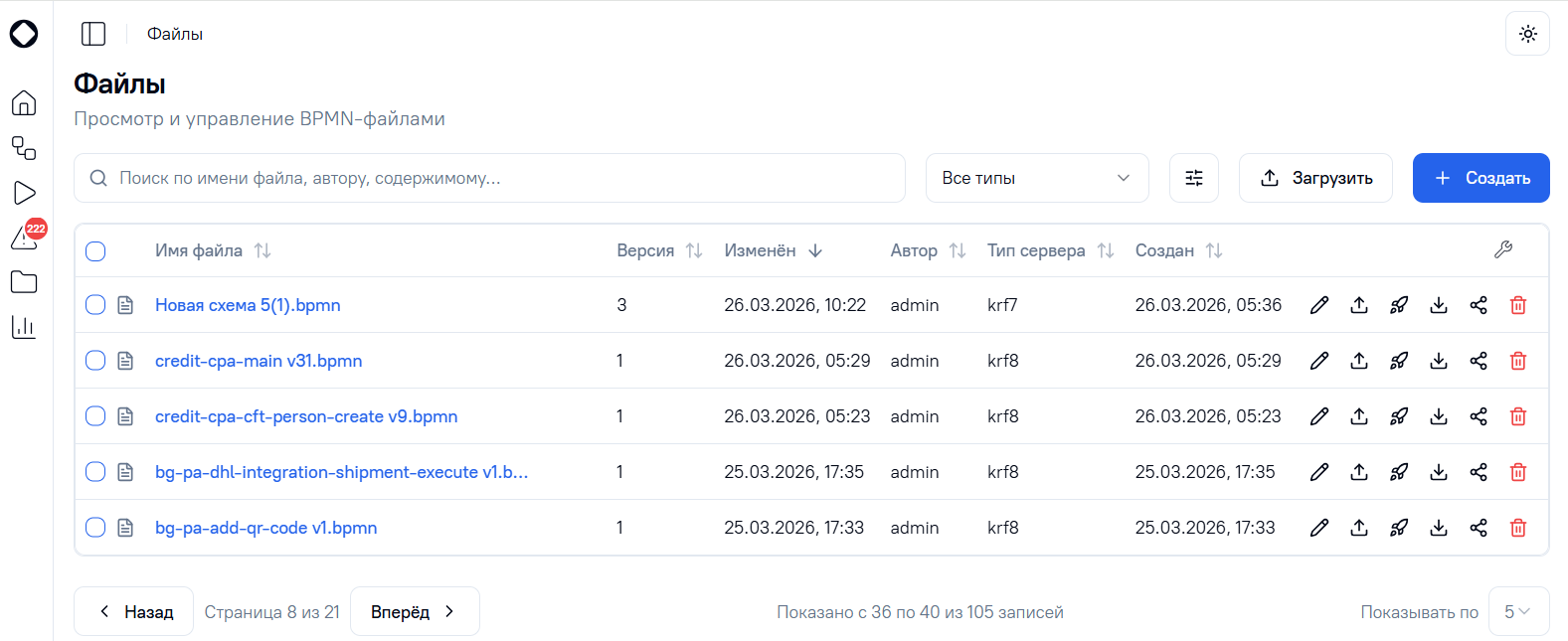Image resolution: width=1568 pixels, height=641 pixels.
Task: Open bg-pa-add-qr-code v1.bpmn file link
Action: pos(266,528)
